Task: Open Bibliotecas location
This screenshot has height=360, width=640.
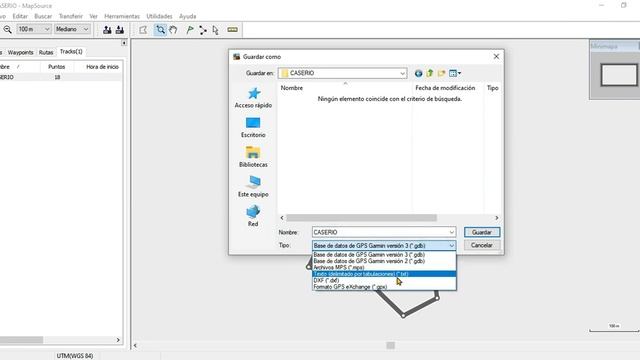Action: tap(253, 157)
